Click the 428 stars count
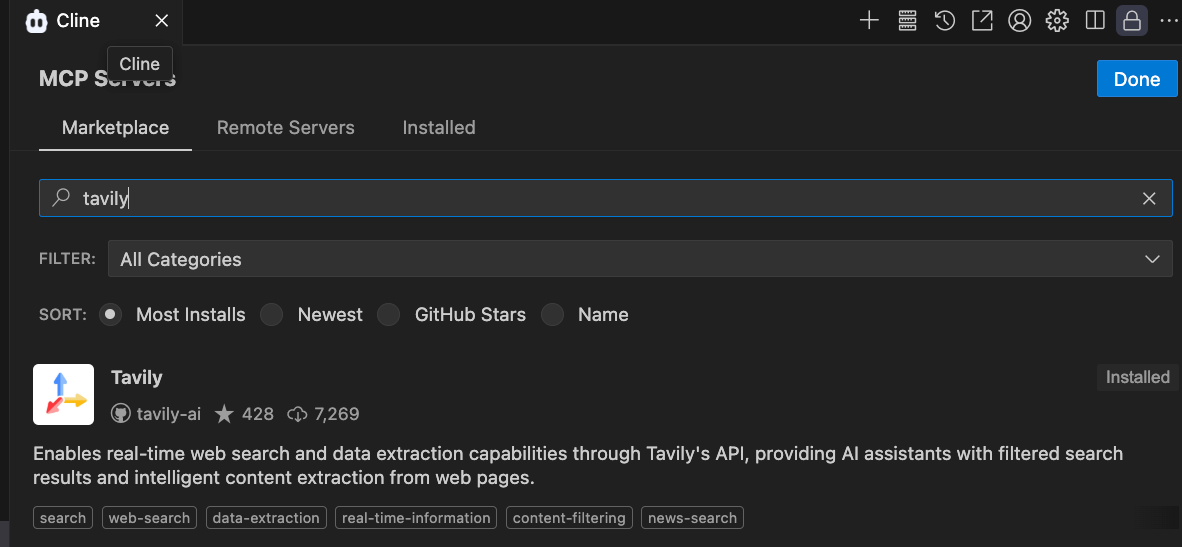The image size is (1182, 547). (x=258, y=414)
